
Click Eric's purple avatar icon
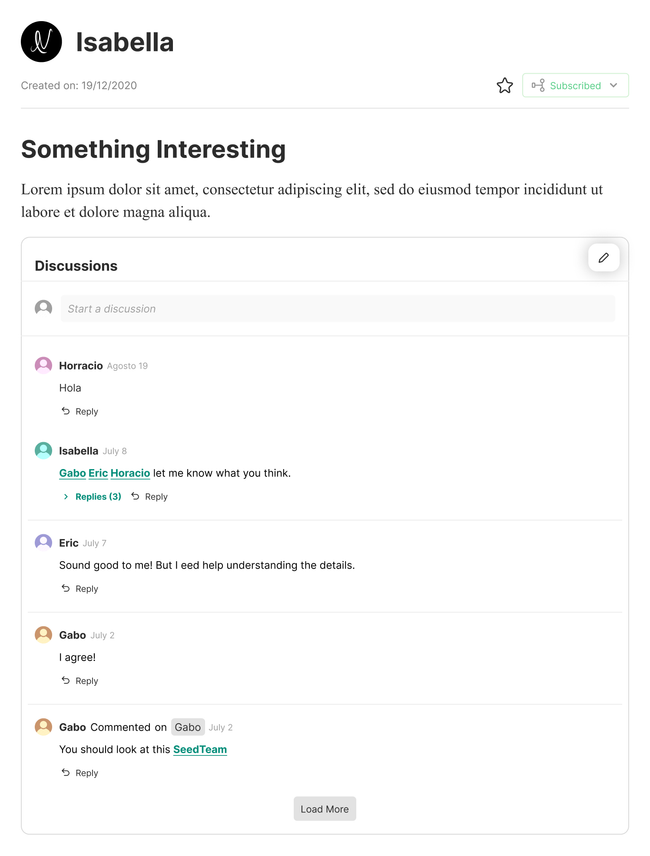[x=43, y=542]
